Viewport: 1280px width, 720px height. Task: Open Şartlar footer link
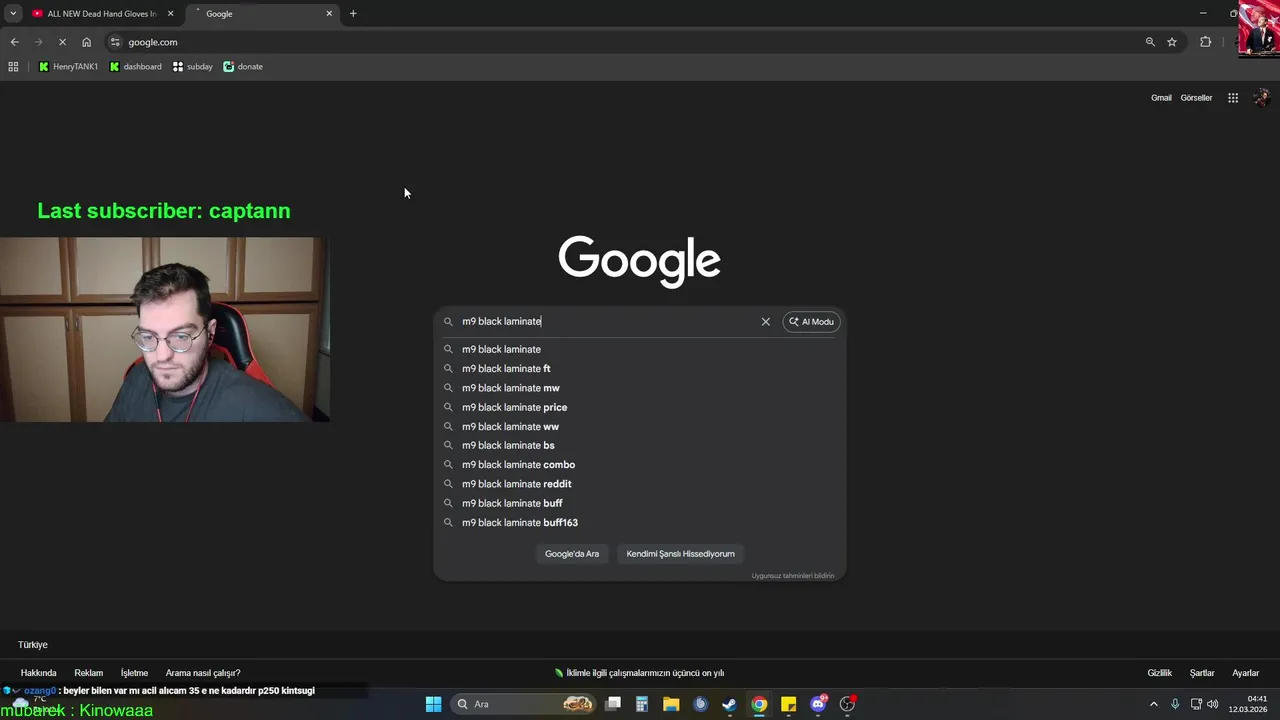(x=1202, y=673)
